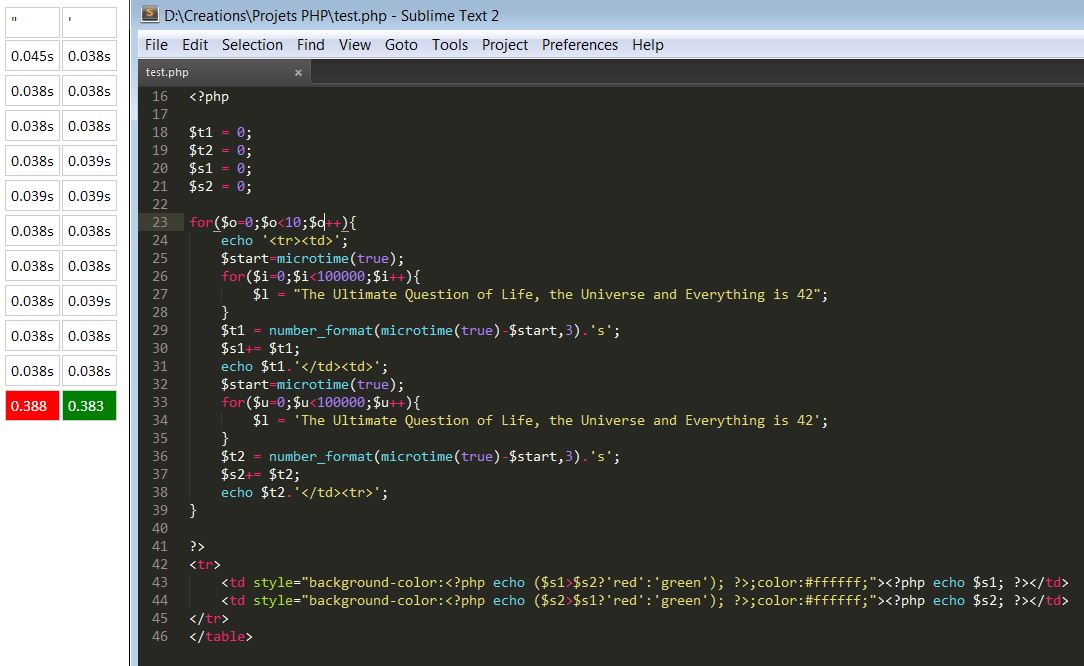Click line 43 td style with $s1>$s2

(x=645, y=582)
